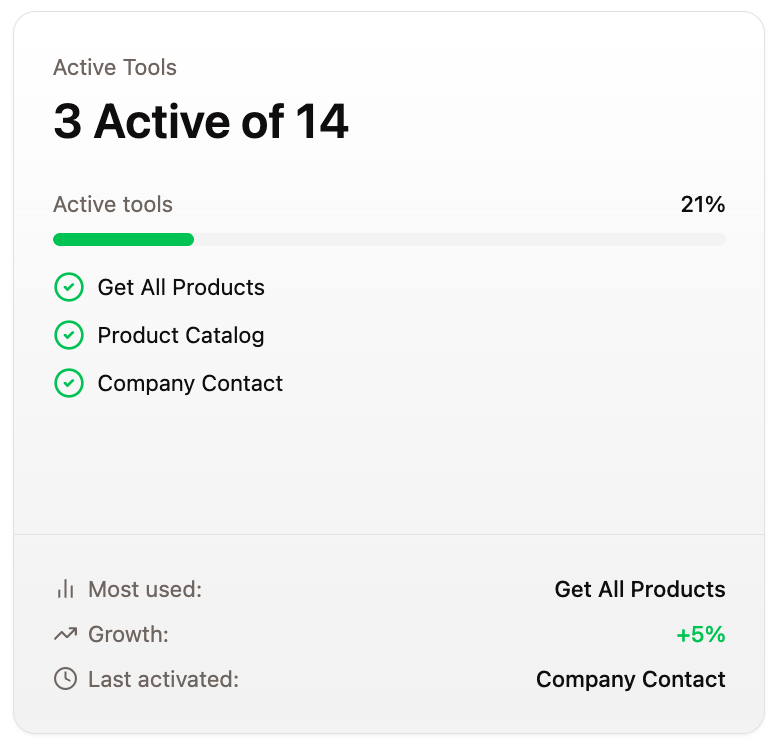Viewport: 778px width, 750px height.
Task: Select the Company Contact tool label
Action: click(190, 383)
